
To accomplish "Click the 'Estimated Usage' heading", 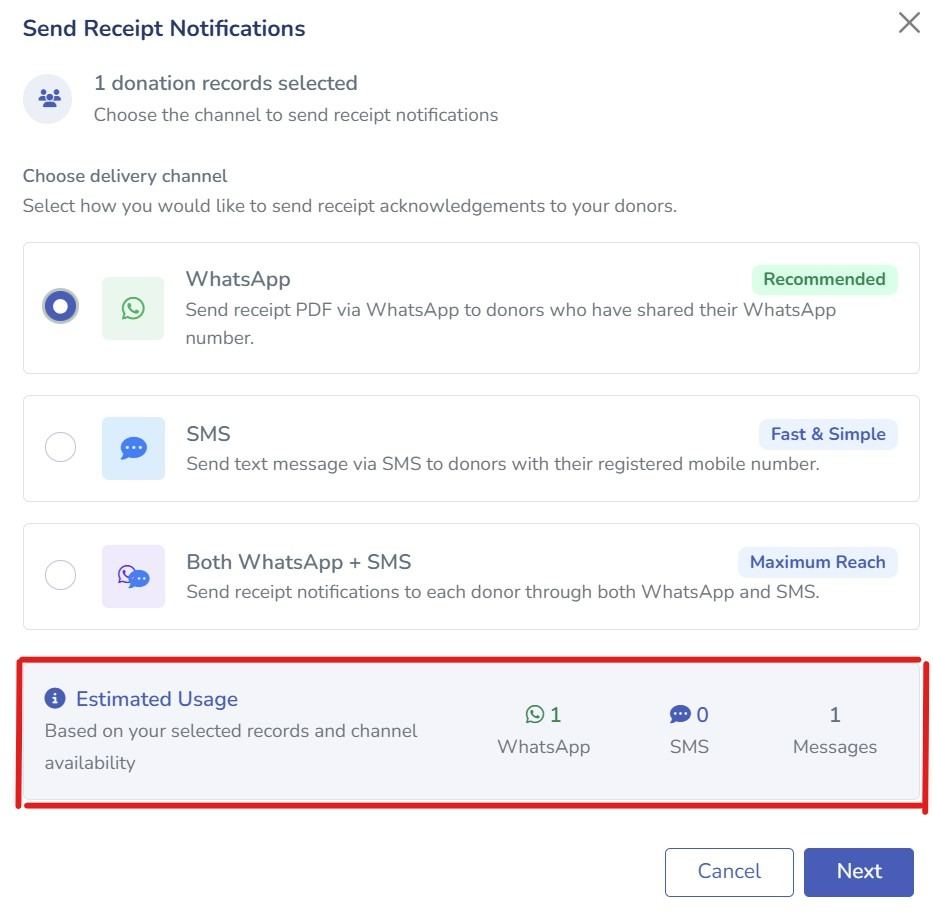I will [x=157, y=699].
